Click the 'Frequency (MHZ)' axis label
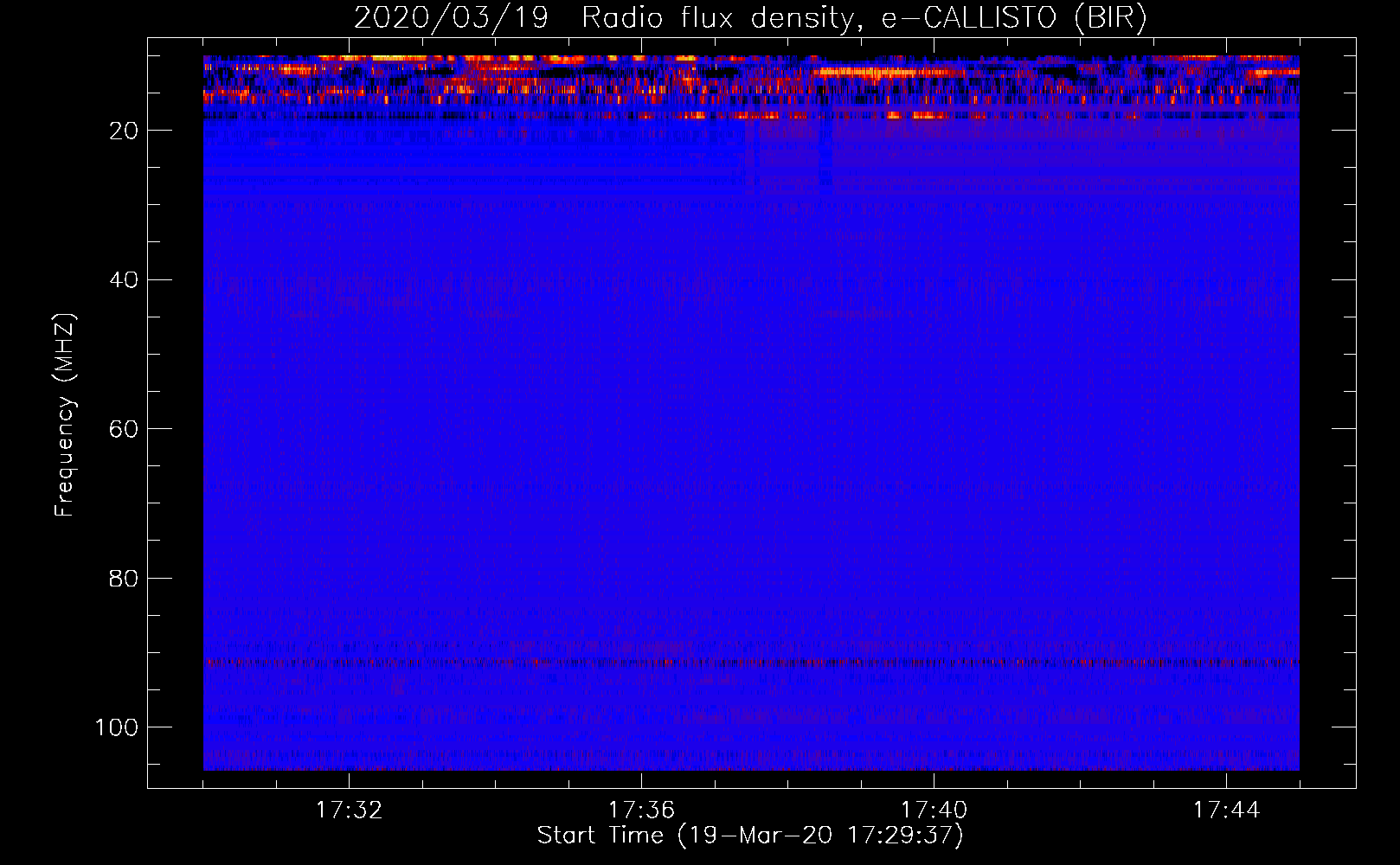Image resolution: width=1400 pixels, height=865 pixels. click(x=65, y=415)
